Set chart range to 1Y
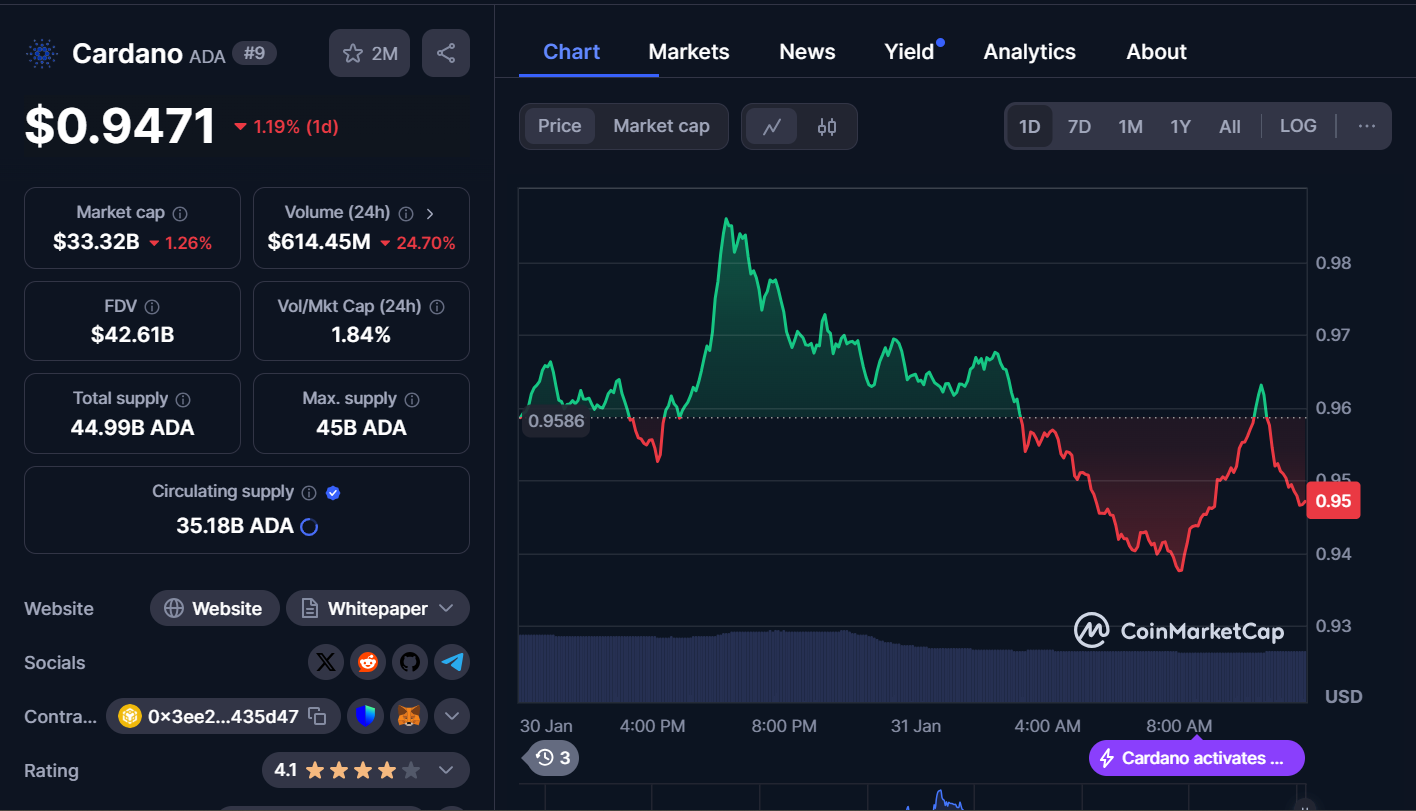This screenshot has width=1416, height=811. [1181, 127]
